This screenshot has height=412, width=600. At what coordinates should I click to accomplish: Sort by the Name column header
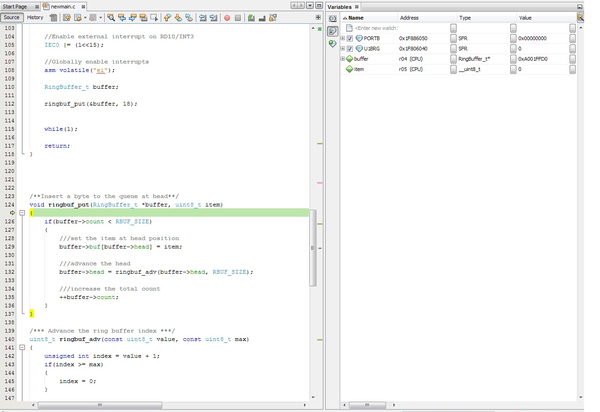tap(369, 18)
